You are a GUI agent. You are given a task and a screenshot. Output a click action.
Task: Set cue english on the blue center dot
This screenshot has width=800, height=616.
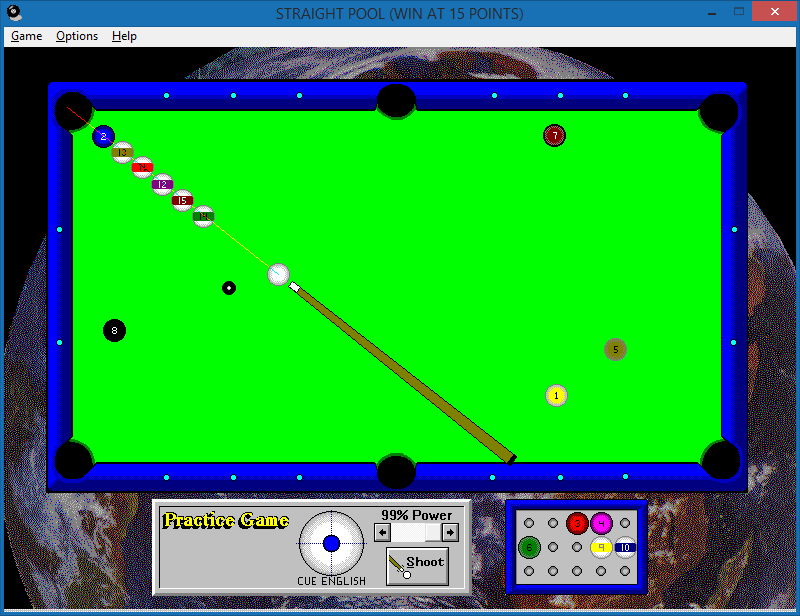click(332, 544)
